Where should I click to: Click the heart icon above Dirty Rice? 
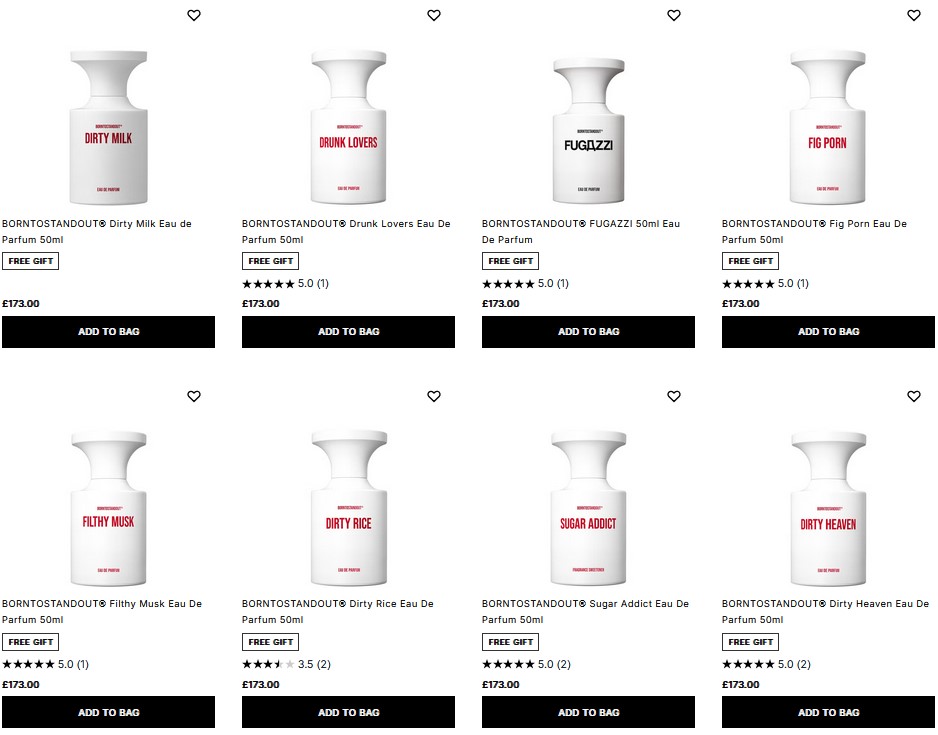click(434, 396)
